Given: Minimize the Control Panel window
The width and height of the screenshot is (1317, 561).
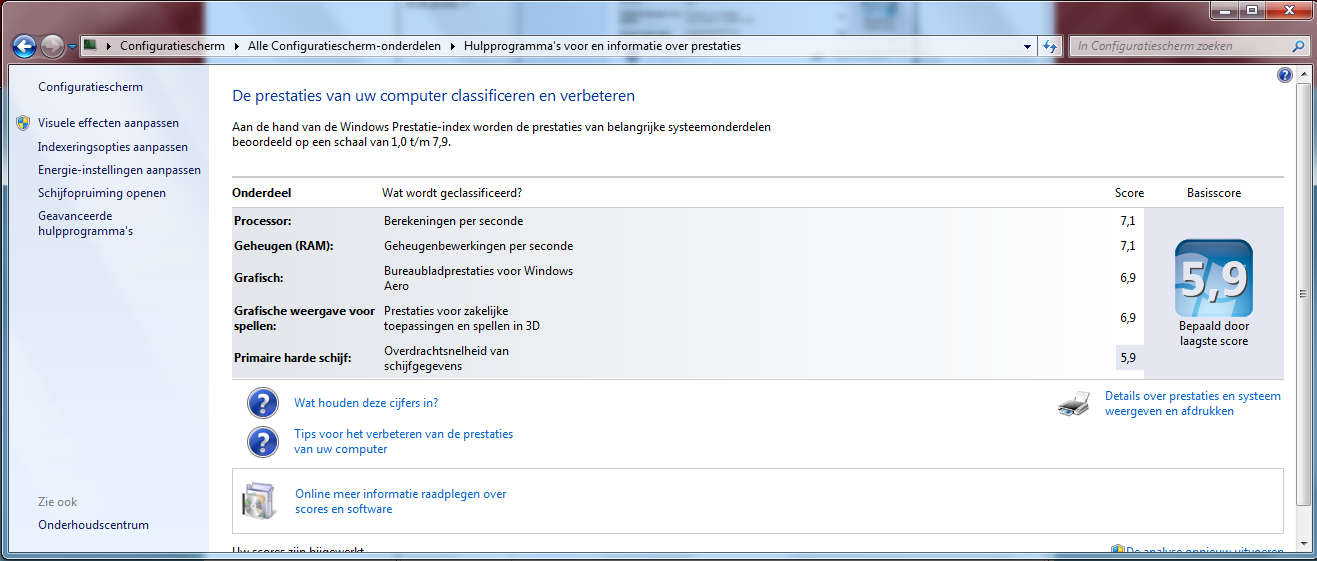Looking at the screenshot, I should [1224, 10].
